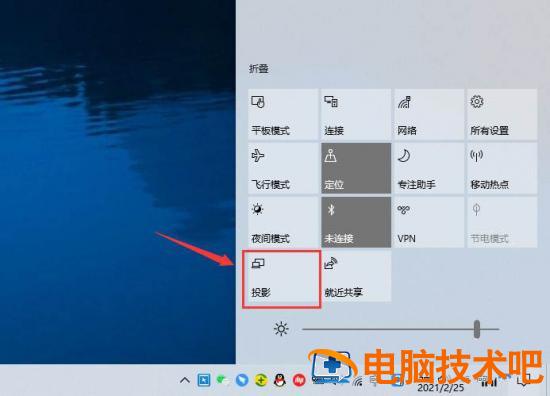This screenshot has width=550, height=396.
Task: Turn on 夜间模式 night light tile
Action: click(283, 222)
